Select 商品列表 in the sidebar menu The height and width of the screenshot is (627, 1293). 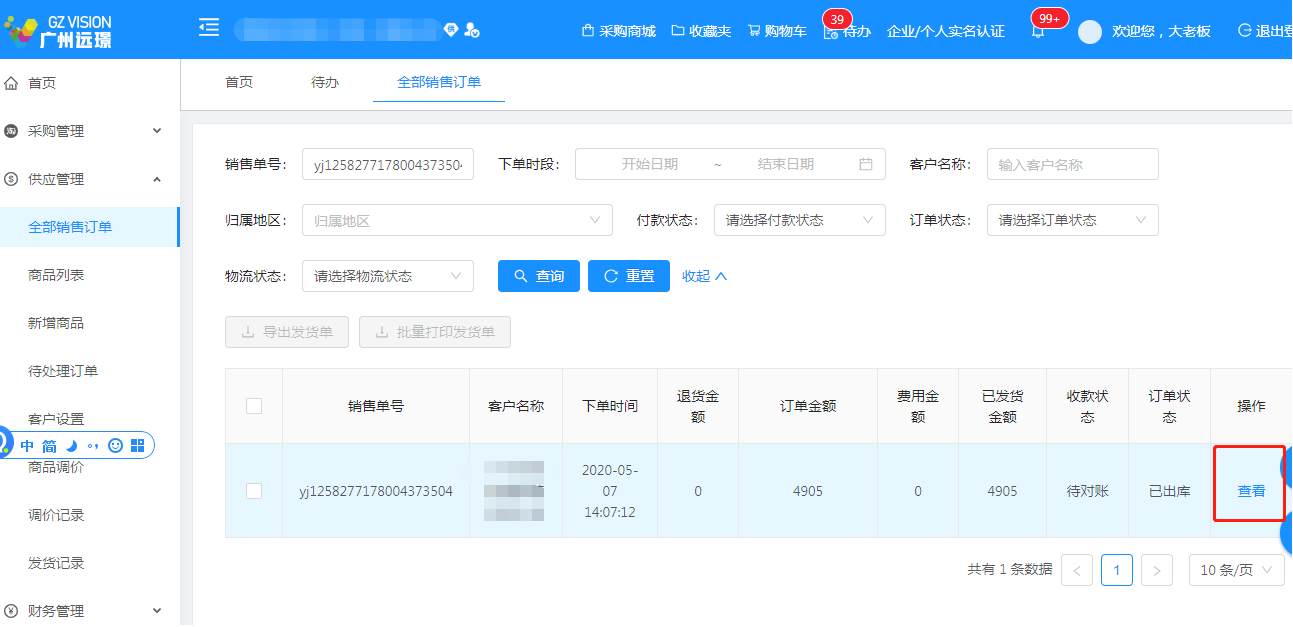(x=56, y=275)
